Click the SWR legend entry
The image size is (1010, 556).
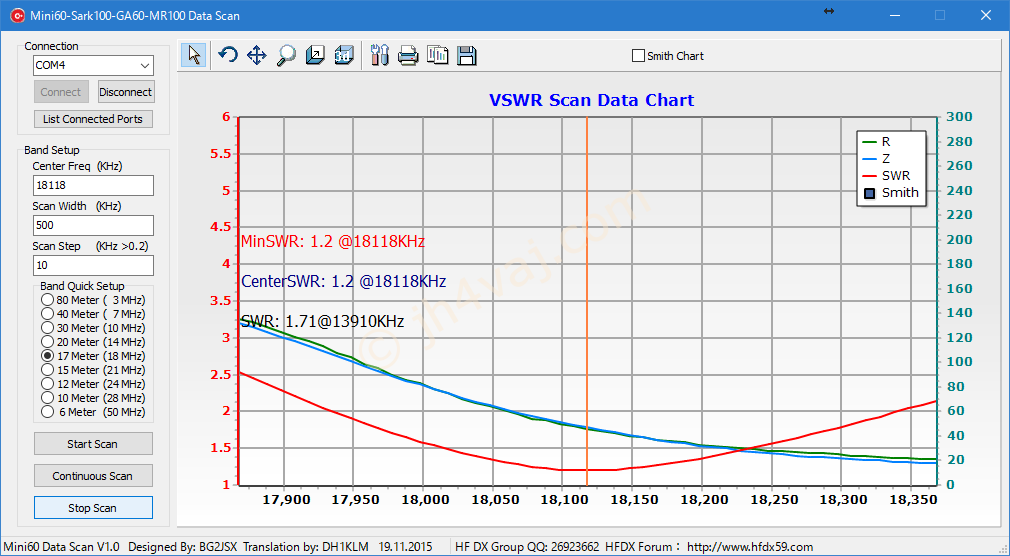886,175
